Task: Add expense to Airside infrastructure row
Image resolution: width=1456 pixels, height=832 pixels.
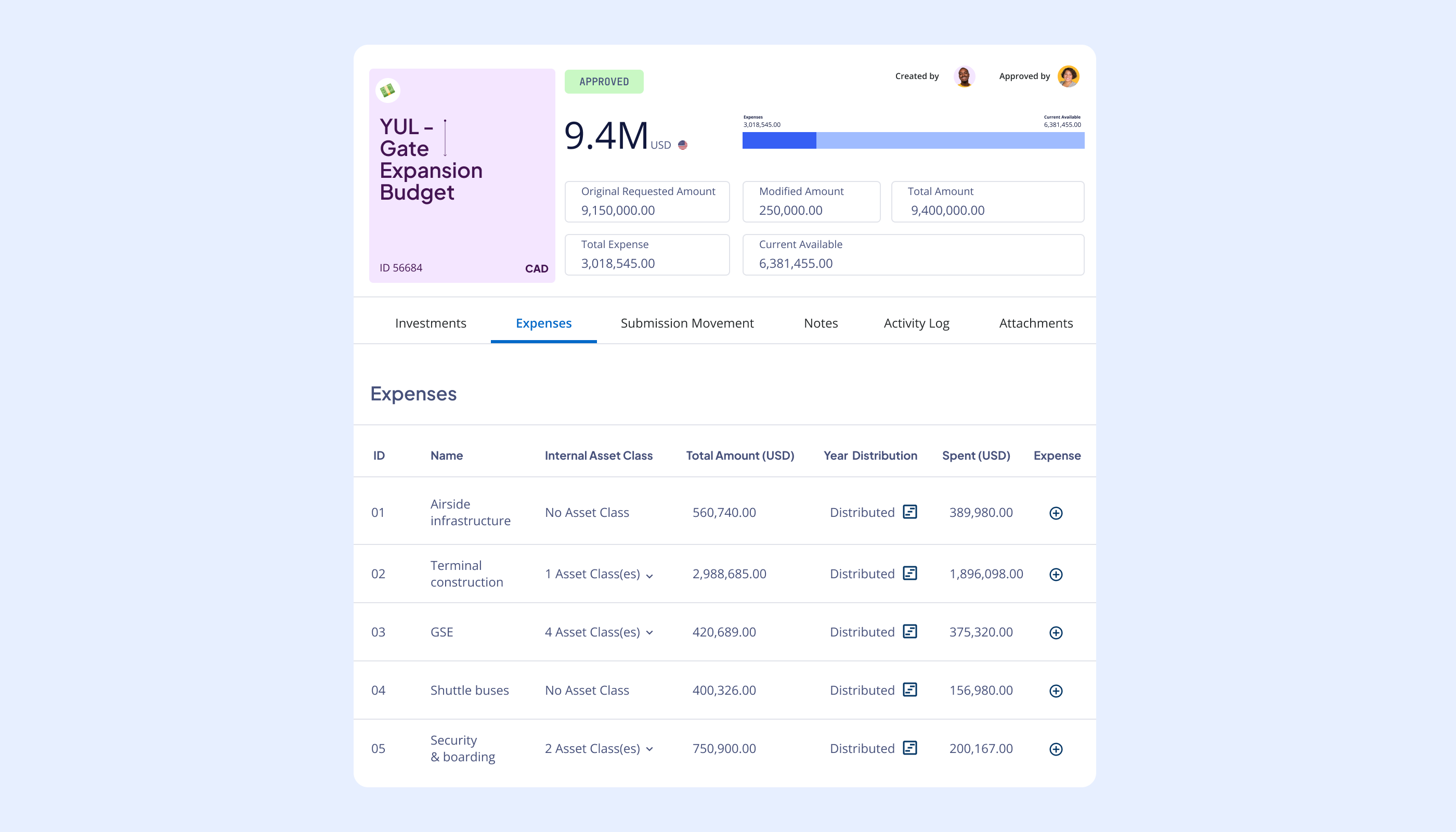Action: [x=1056, y=513]
